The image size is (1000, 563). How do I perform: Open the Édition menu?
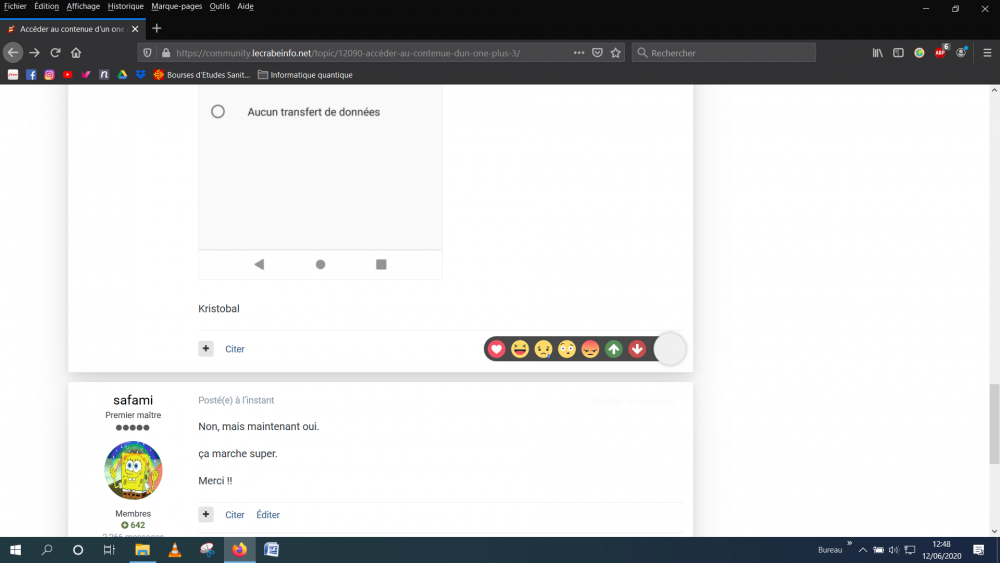[x=47, y=6]
